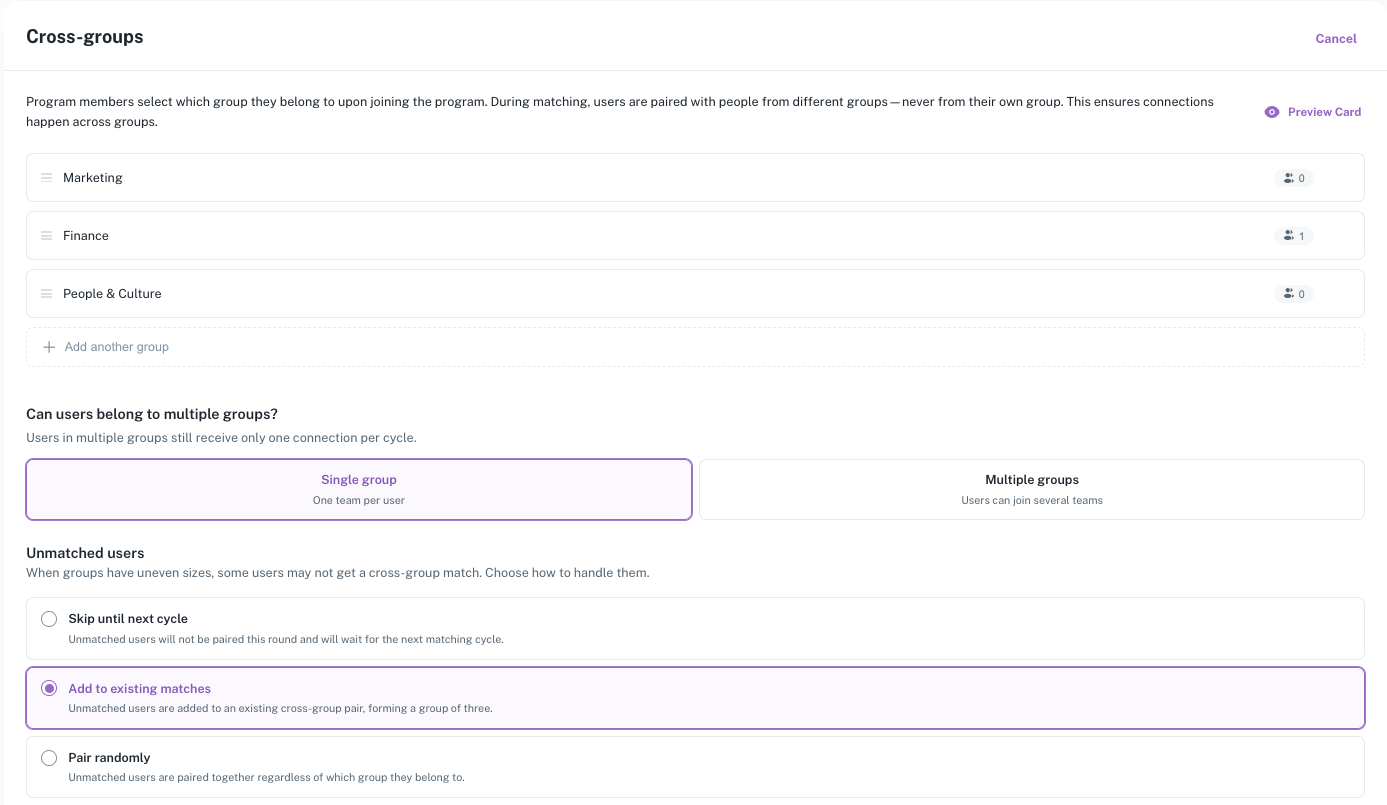The height and width of the screenshot is (805, 1387).
Task: Click the Cross-groups heading
Action: [x=85, y=37]
